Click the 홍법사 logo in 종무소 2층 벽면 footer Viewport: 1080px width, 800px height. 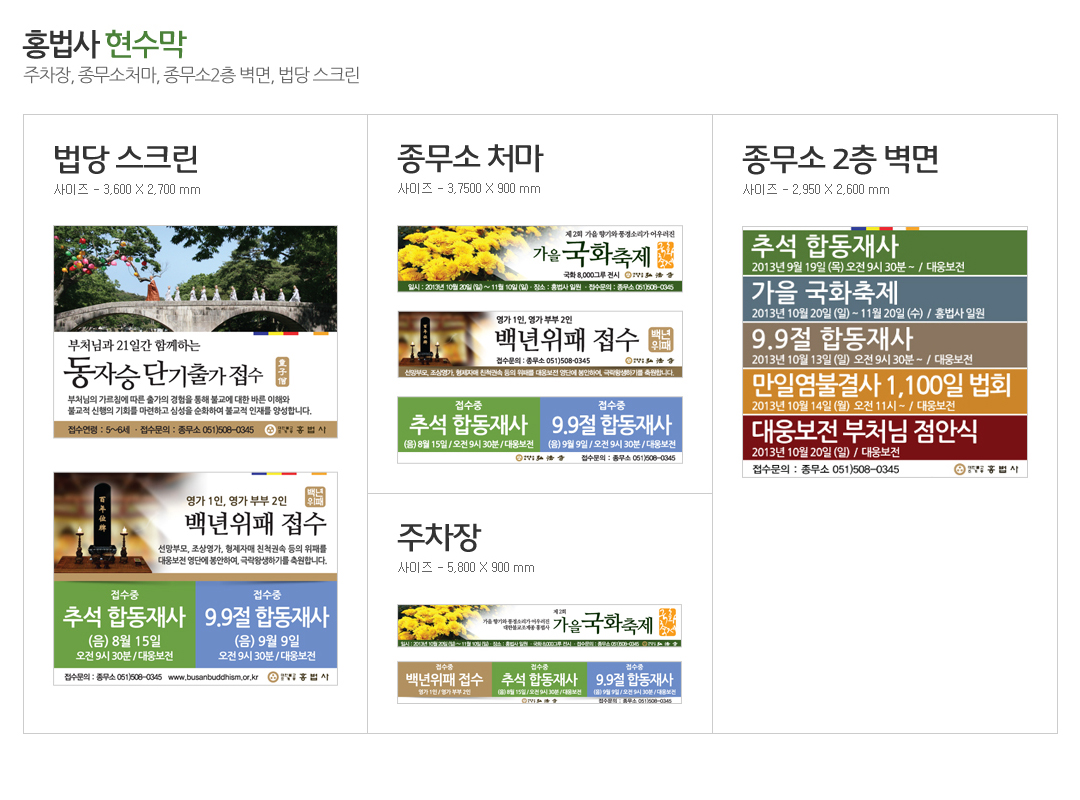click(x=986, y=469)
